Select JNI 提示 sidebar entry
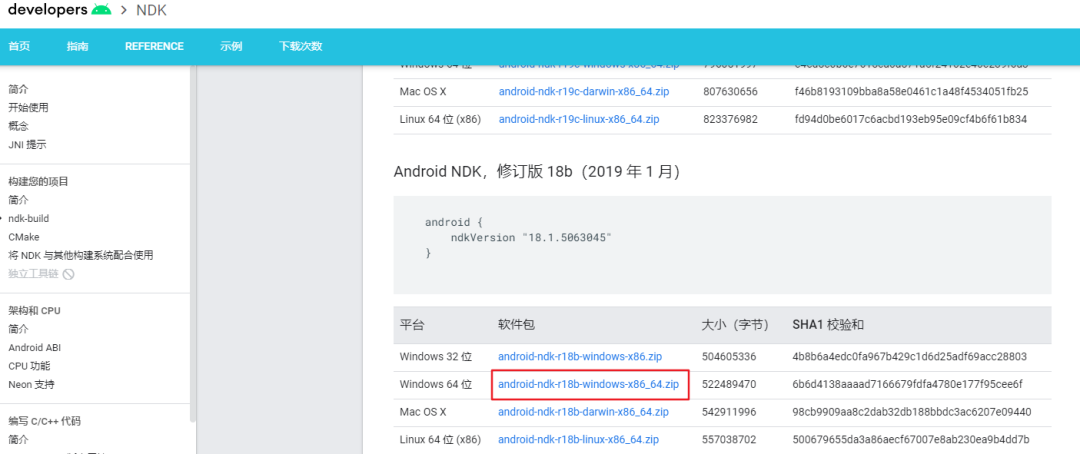1080x454 pixels. click(28, 145)
